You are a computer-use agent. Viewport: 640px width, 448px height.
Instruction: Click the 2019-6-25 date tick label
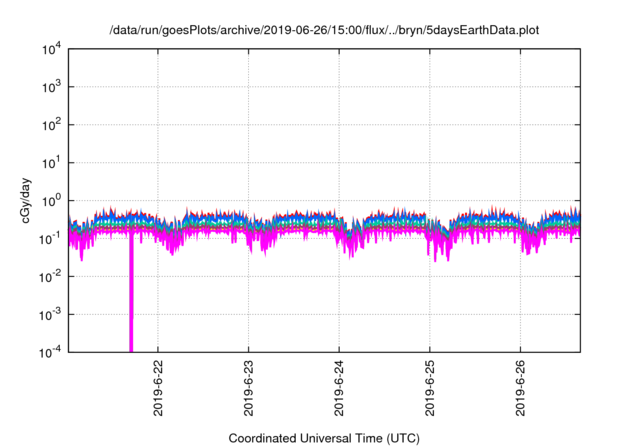pos(429,388)
